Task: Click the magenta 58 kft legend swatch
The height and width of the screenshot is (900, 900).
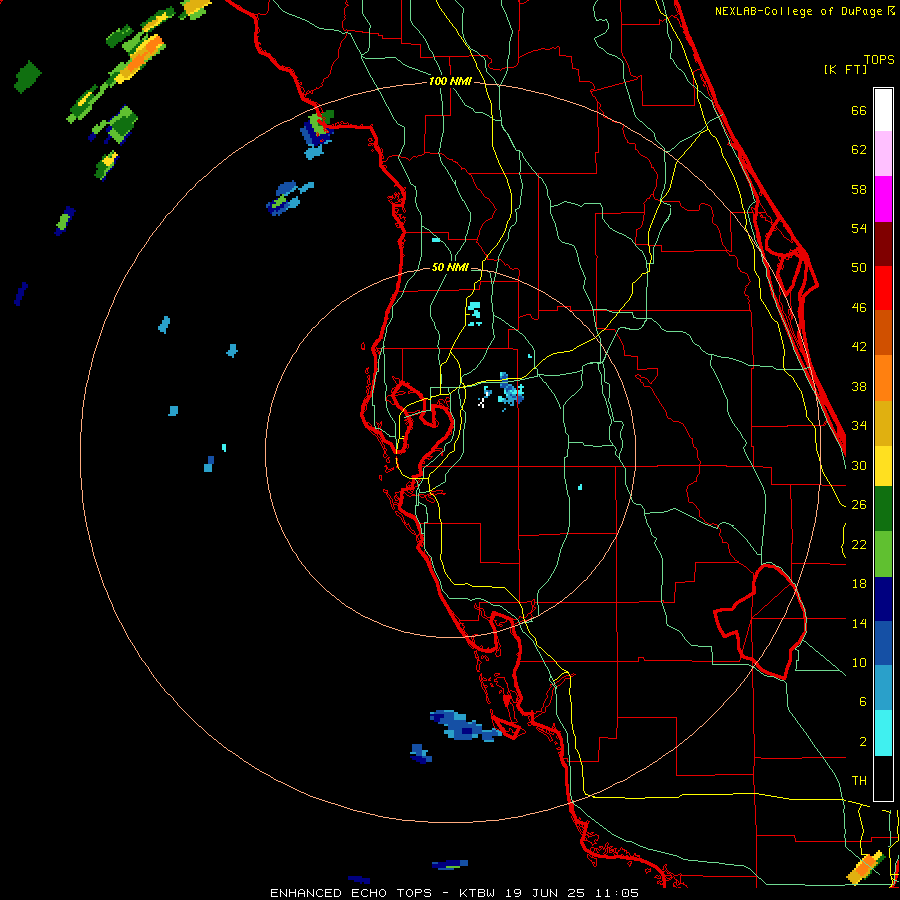Action: click(x=883, y=199)
